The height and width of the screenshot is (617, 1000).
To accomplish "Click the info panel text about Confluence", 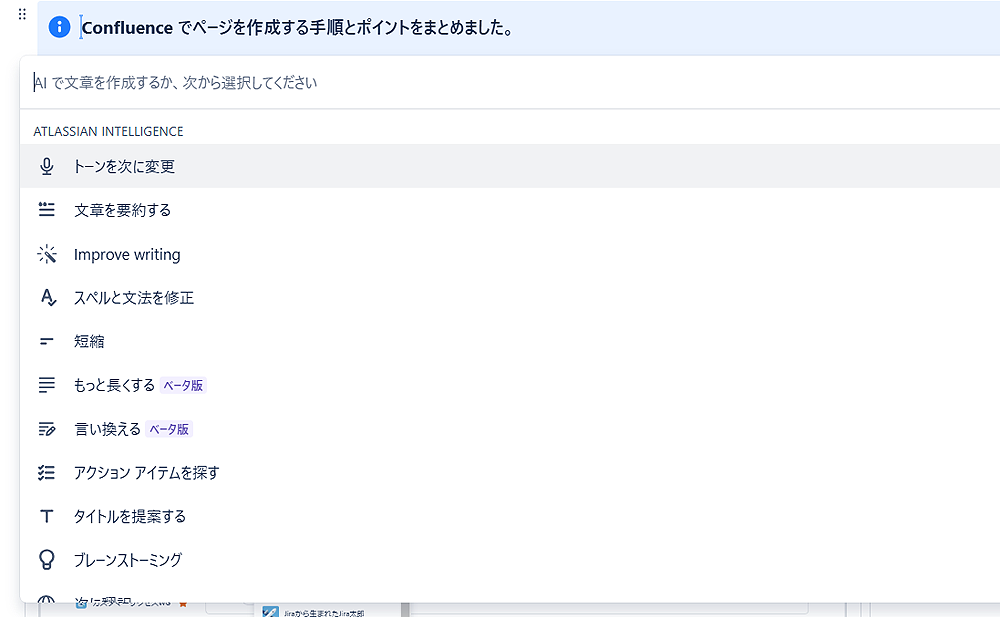I will [x=298, y=27].
